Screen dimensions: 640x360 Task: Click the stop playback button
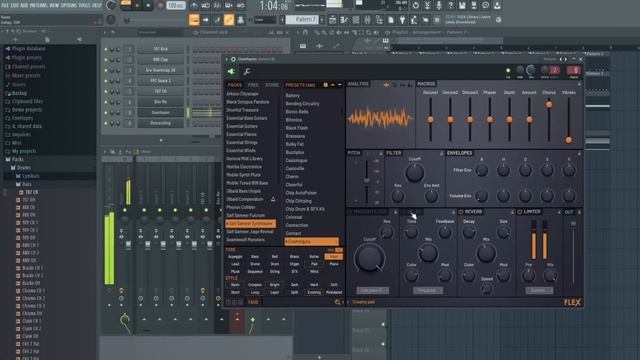coord(148,6)
